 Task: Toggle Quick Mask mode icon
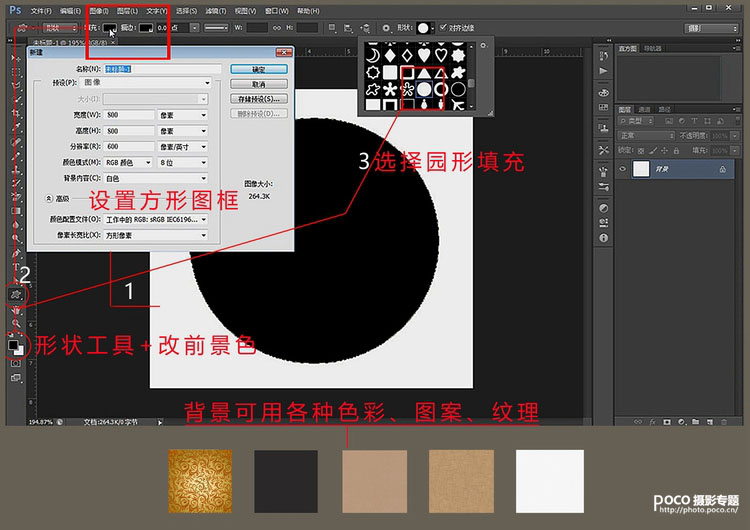[x=16, y=363]
